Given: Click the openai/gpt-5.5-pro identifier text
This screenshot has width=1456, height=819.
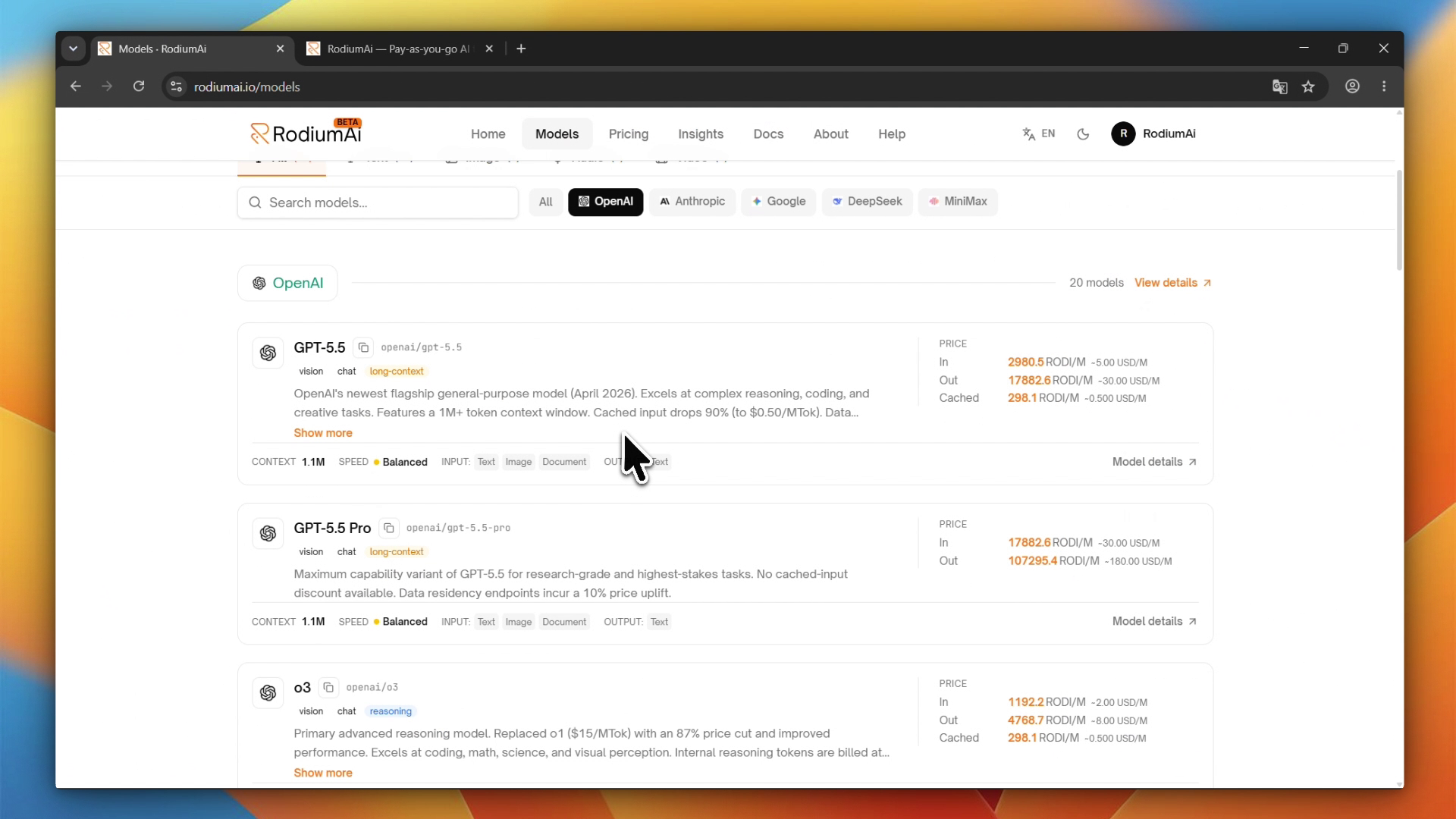Looking at the screenshot, I should coord(458,528).
